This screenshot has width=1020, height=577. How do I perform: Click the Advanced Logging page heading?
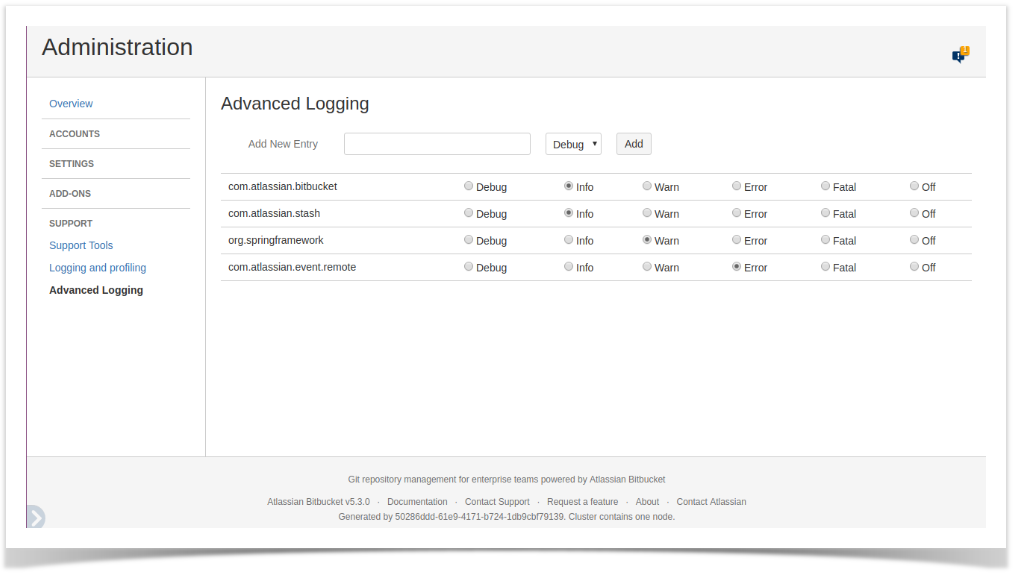[295, 103]
